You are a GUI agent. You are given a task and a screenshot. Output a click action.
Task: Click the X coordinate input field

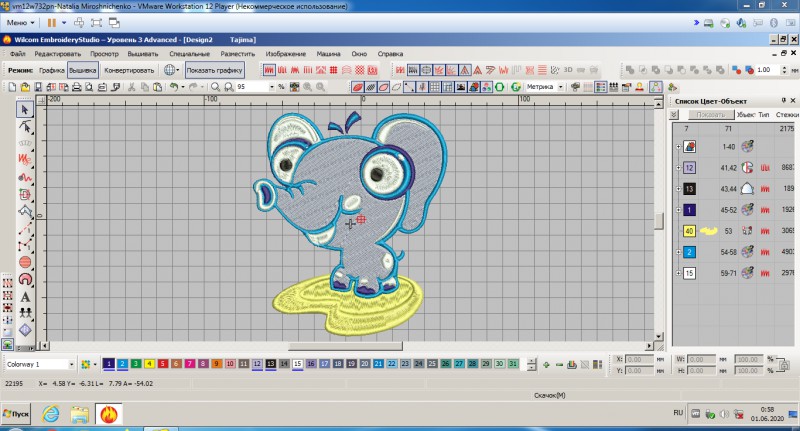coord(639,359)
